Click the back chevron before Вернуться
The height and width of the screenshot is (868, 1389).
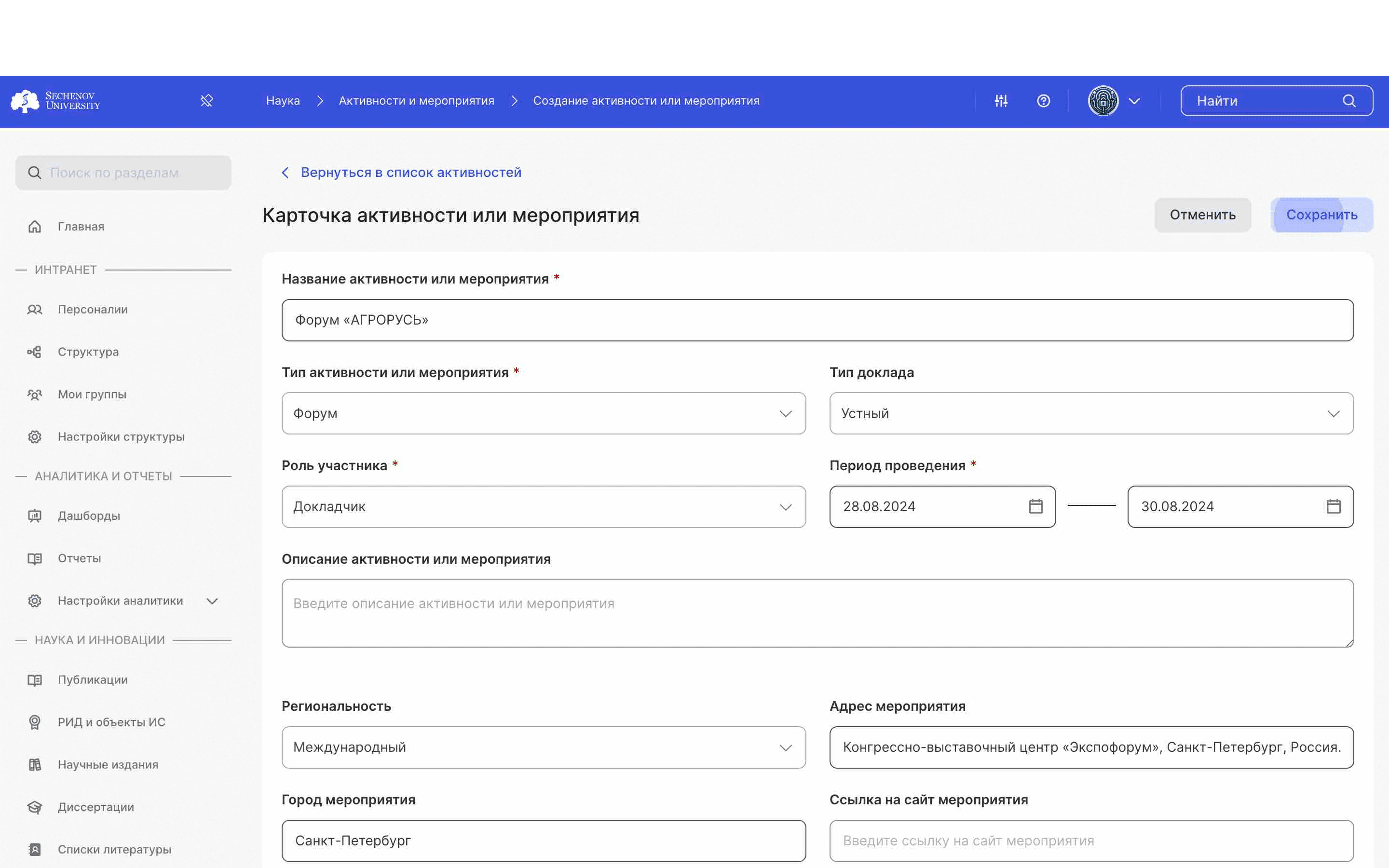pos(285,173)
